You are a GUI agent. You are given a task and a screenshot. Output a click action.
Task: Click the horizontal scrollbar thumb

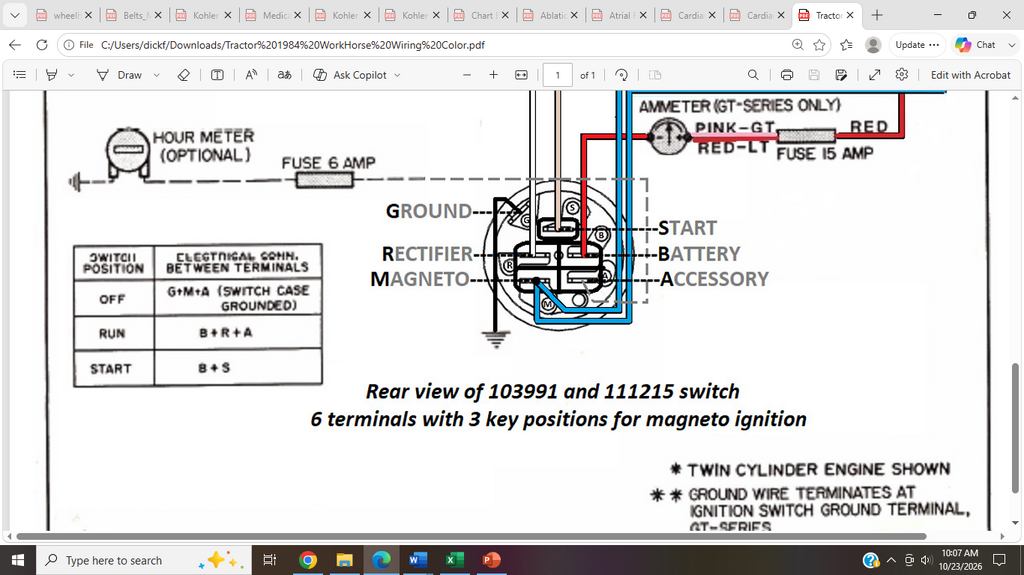pyautogui.click(x=471, y=536)
